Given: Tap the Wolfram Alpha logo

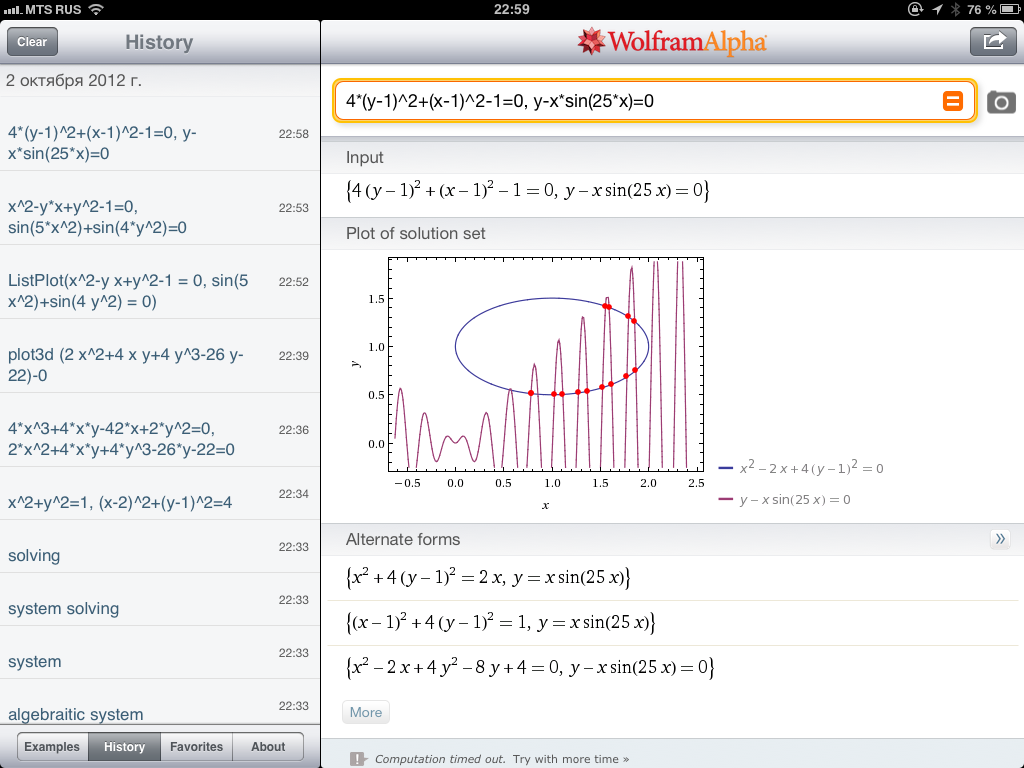Looking at the screenshot, I should (672, 42).
